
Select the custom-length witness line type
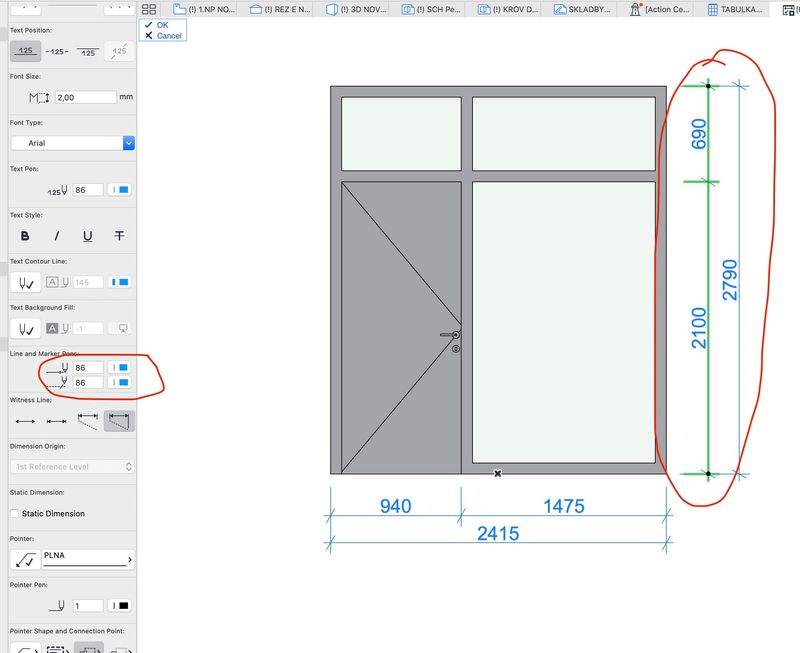88,421
